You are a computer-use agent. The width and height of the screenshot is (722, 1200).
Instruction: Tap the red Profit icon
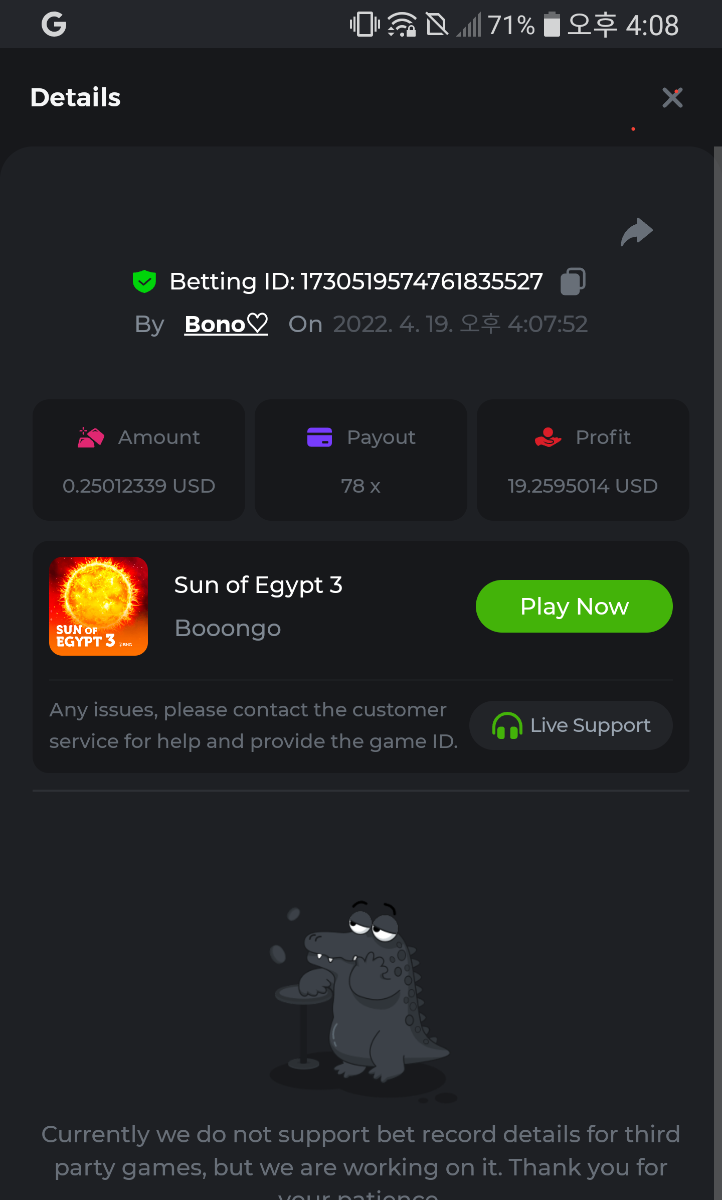point(548,437)
